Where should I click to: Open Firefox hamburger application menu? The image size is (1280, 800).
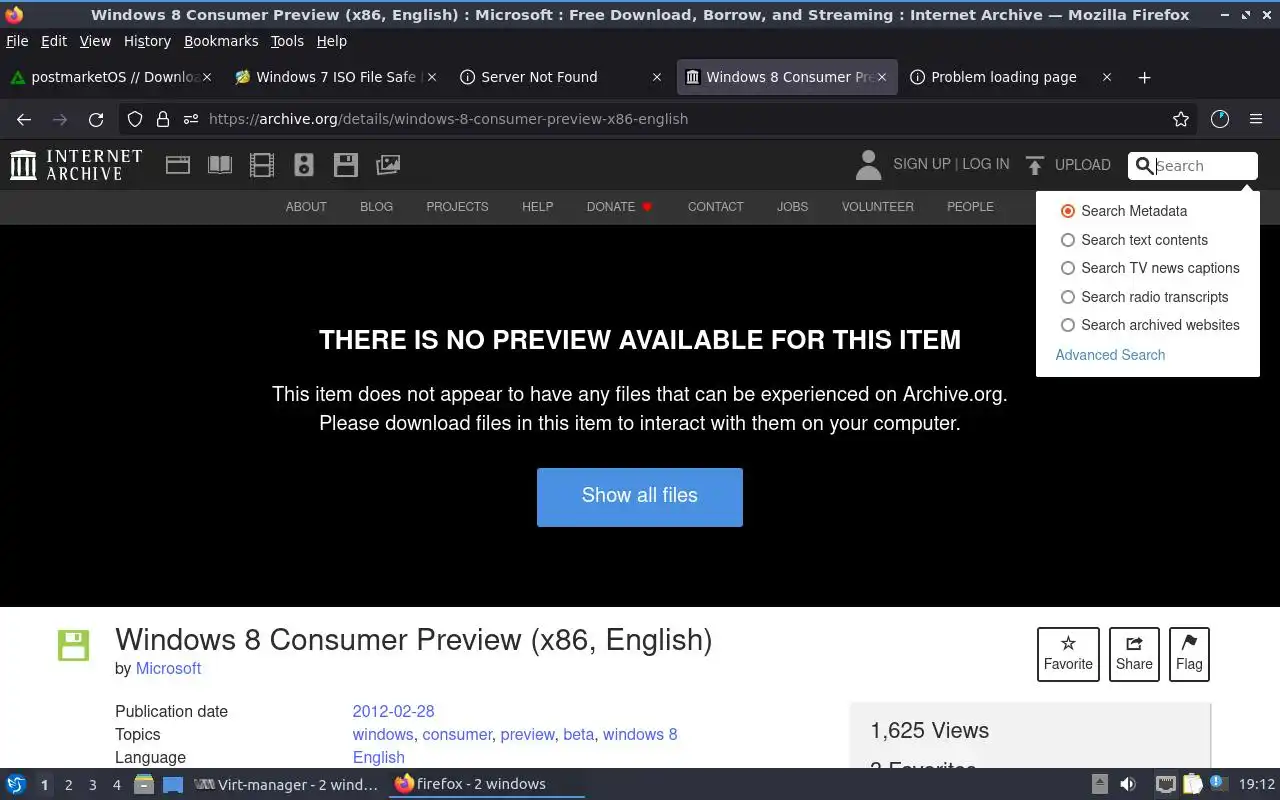coord(1256,119)
